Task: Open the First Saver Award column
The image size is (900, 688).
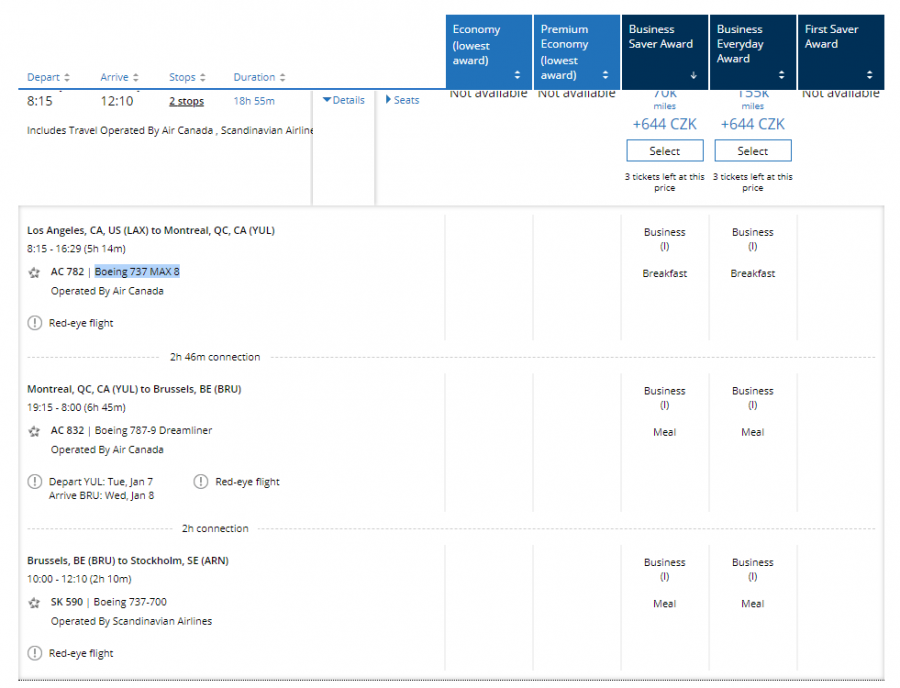Action: coord(840,52)
